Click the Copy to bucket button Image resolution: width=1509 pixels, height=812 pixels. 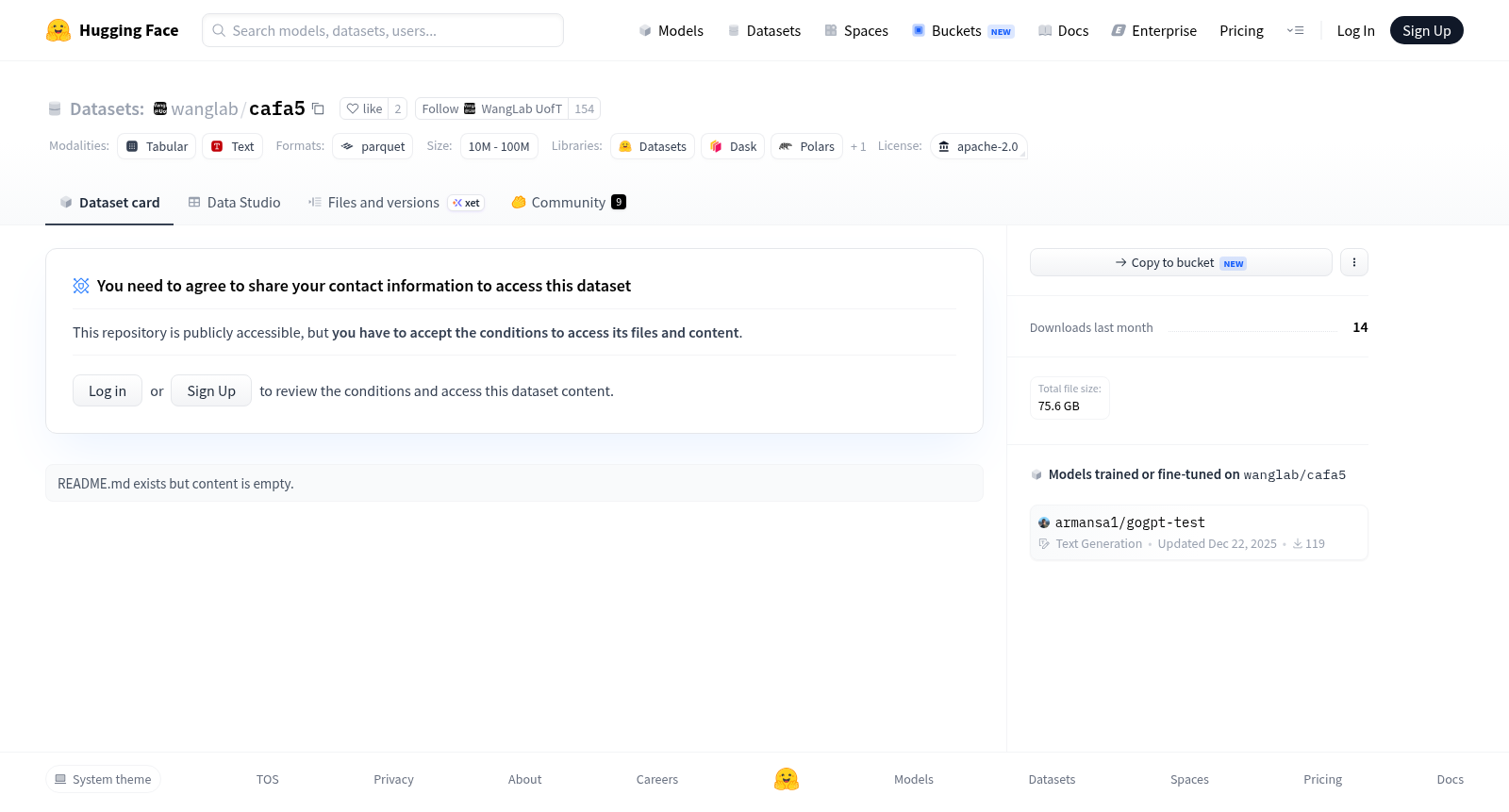tap(1181, 262)
